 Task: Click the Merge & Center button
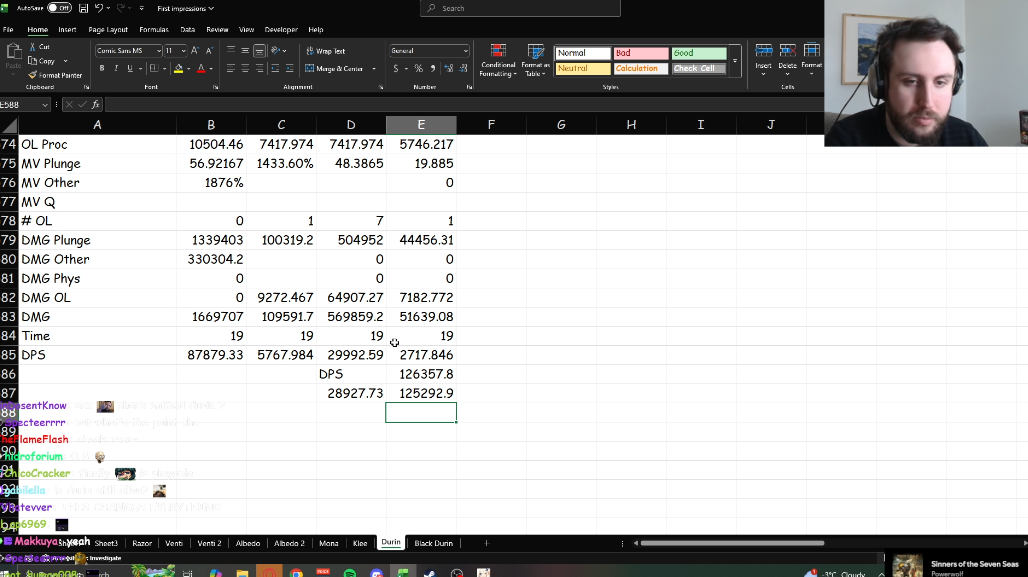click(x=334, y=68)
